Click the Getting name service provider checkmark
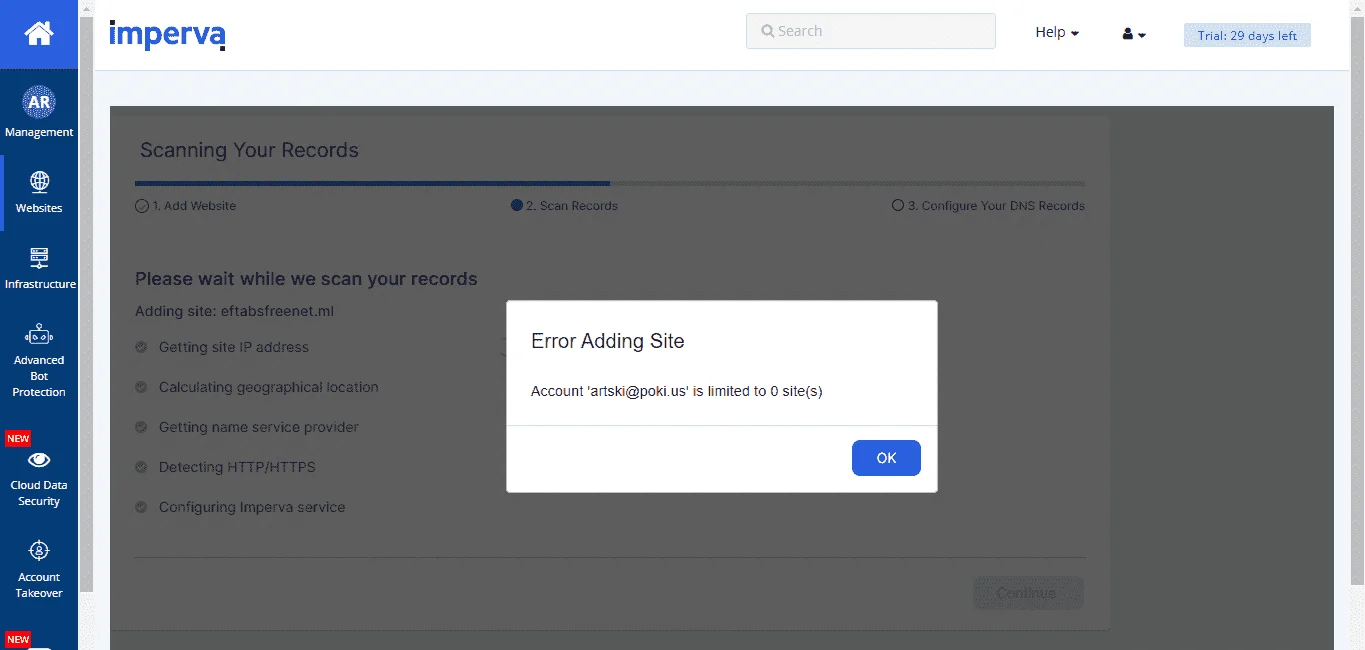 pos(141,427)
